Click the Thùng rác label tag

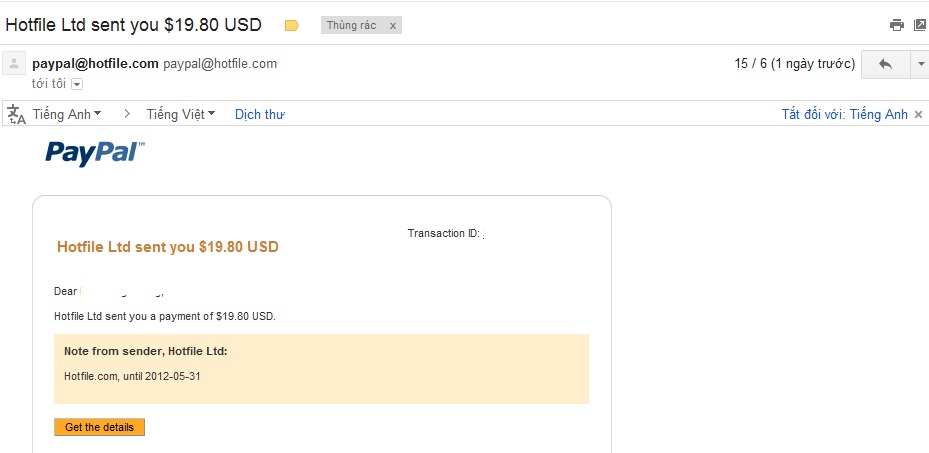pyautogui.click(x=351, y=26)
